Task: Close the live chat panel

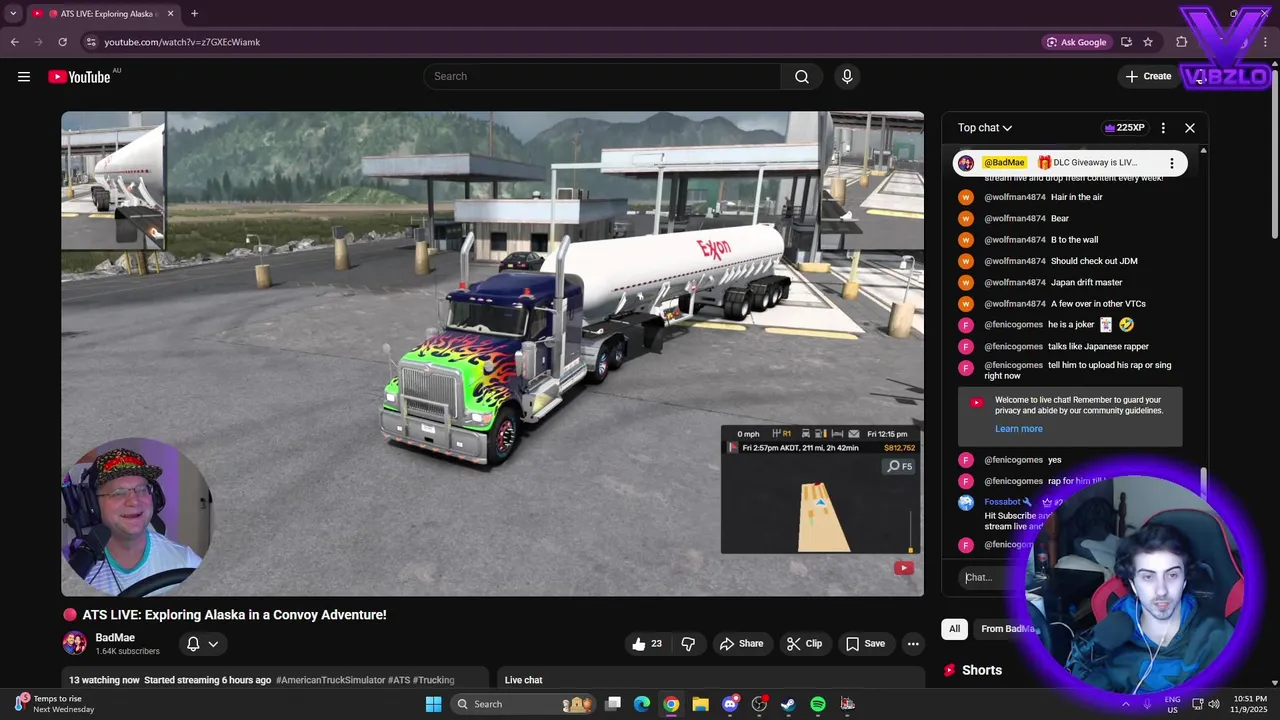Action: tap(1190, 128)
